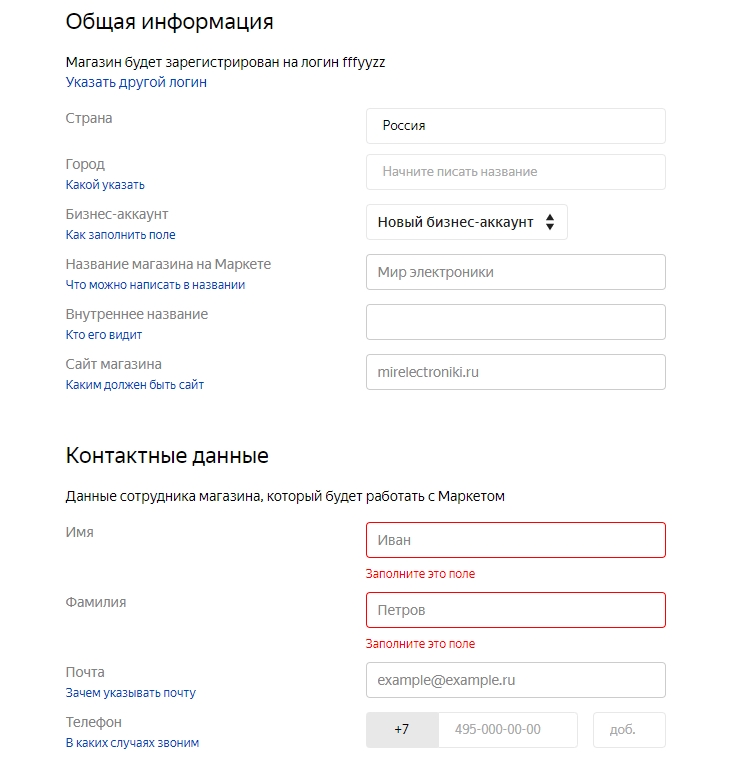
Task: Click the Country field showing Россия
Action: click(x=515, y=126)
